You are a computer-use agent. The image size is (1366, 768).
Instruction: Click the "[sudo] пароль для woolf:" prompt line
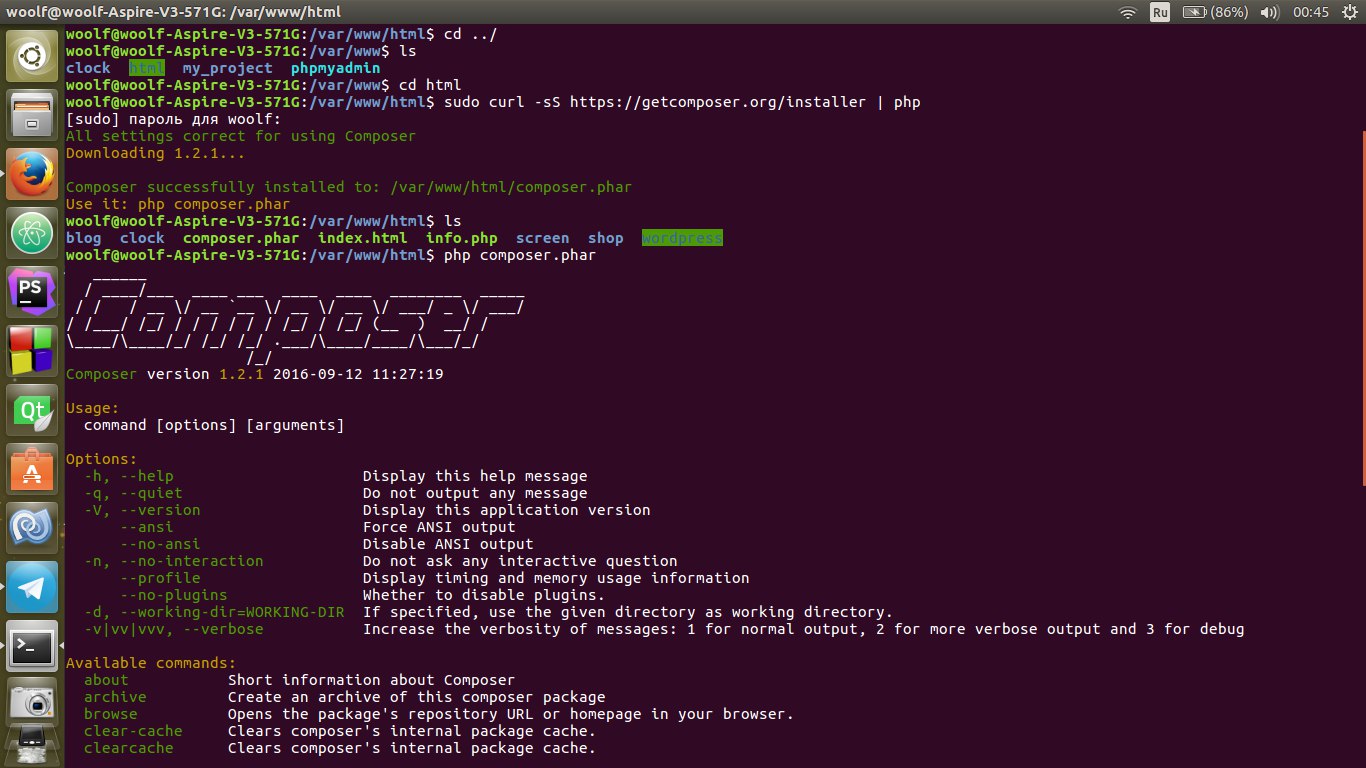(174, 119)
